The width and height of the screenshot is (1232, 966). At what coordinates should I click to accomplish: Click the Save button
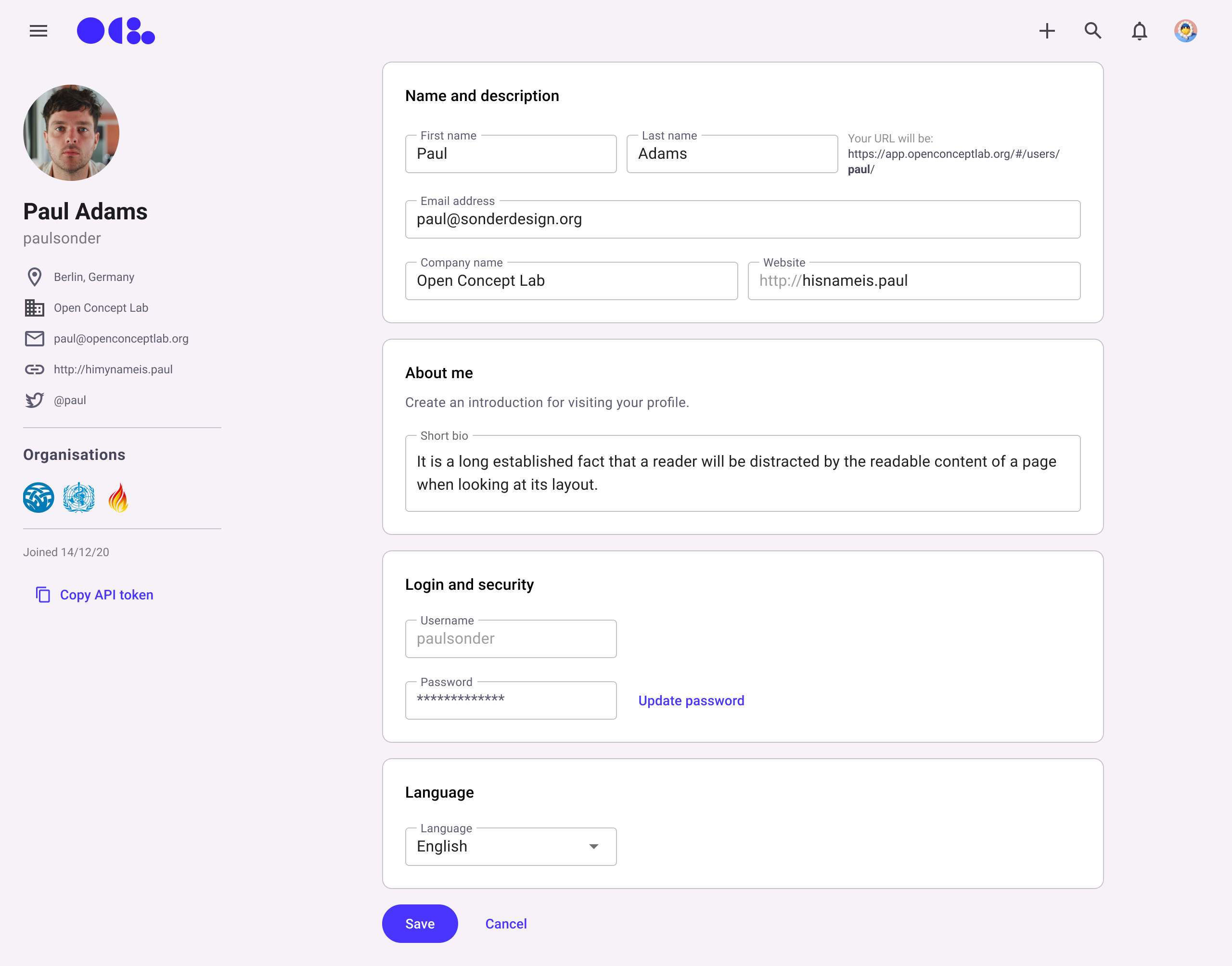[x=420, y=924]
